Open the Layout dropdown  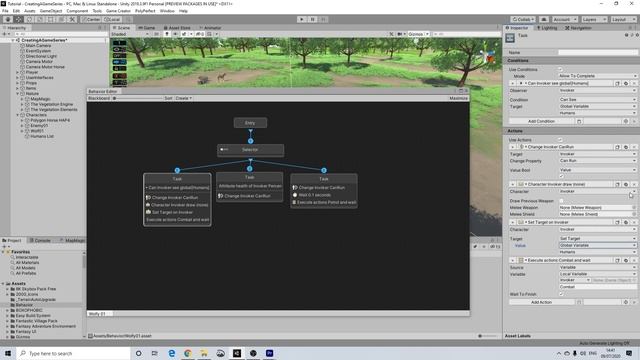(x=623, y=19)
